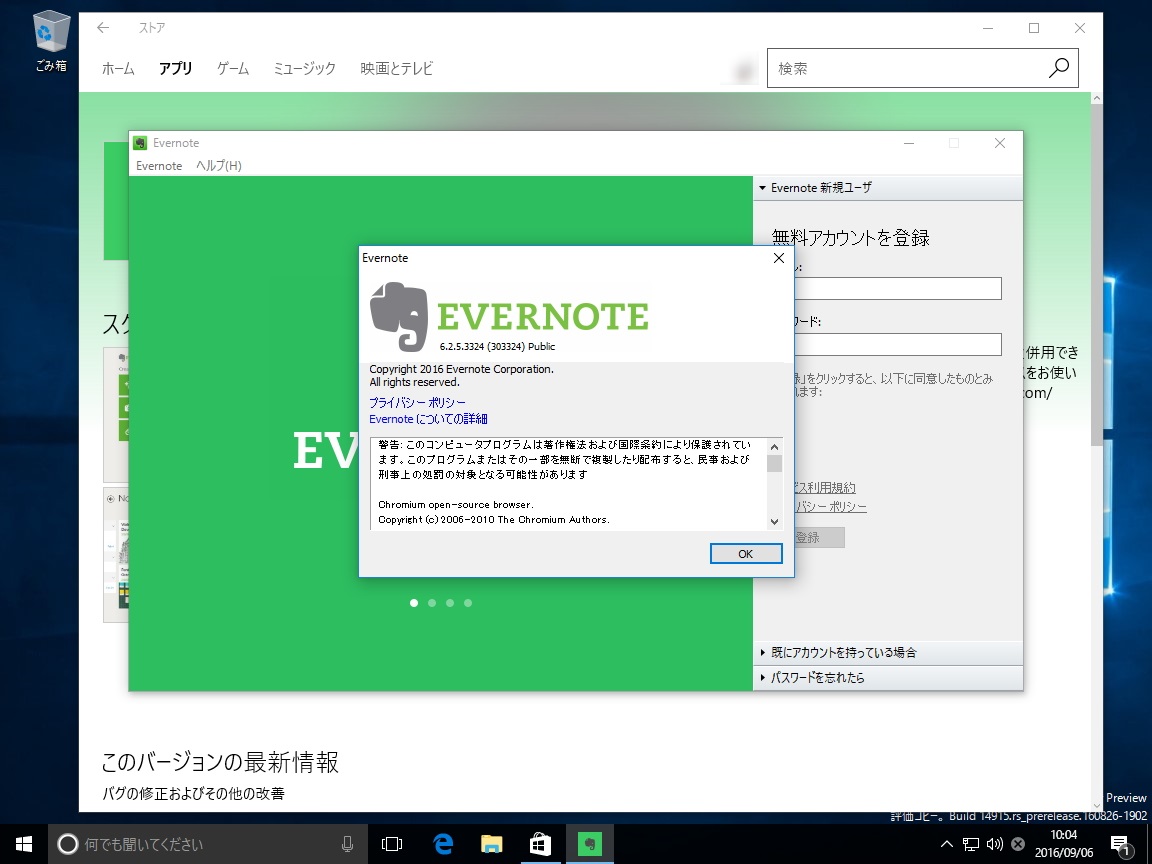
Task: Switch to the ゲーム tab in the Store
Action: (x=231, y=68)
